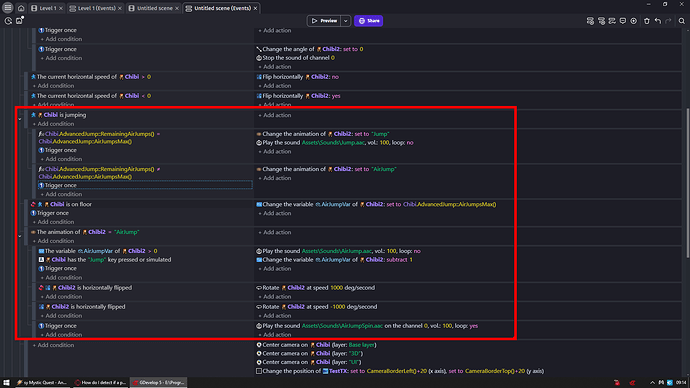This screenshot has height=388, width=690.
Task: Undo the last change
Action: [x=657, y=21]
